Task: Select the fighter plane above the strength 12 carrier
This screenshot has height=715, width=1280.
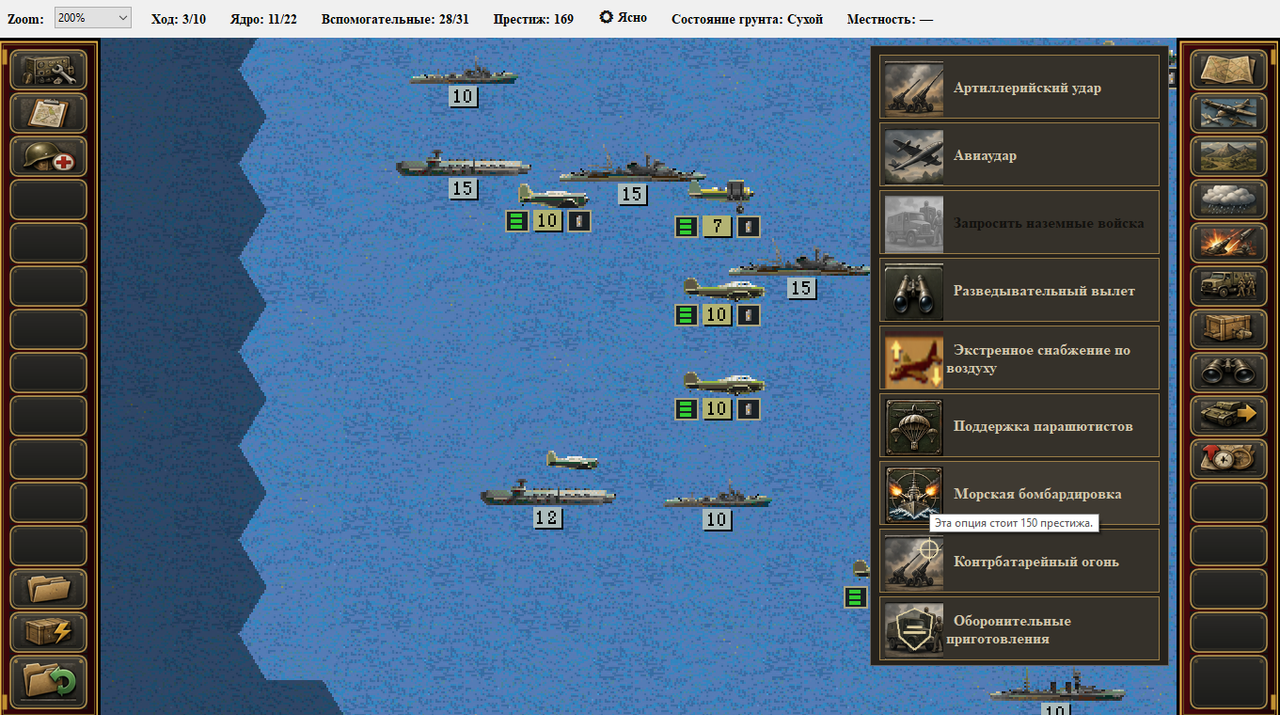Action: point(572,460)
